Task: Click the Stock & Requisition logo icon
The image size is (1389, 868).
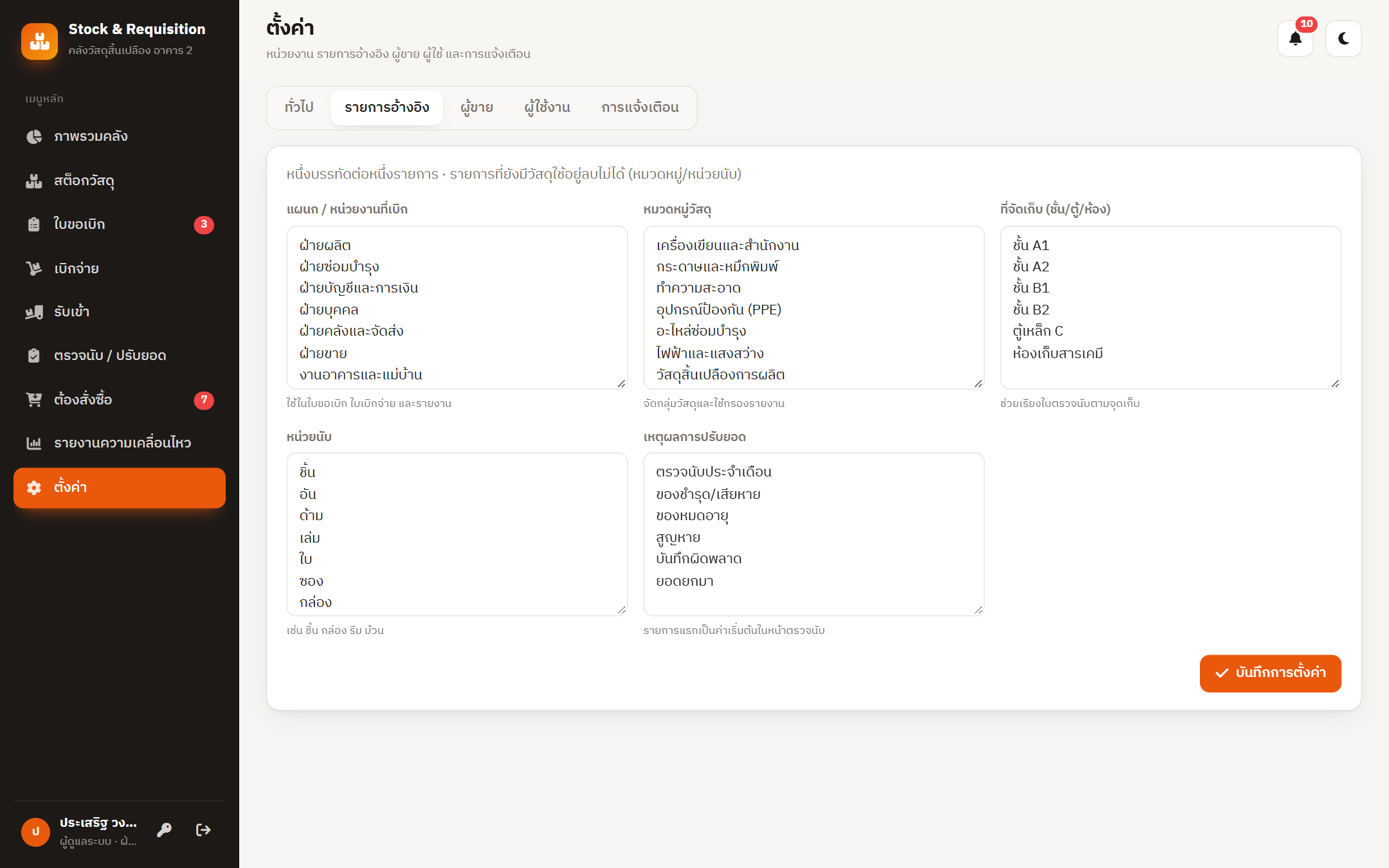Action: point(39,41)
